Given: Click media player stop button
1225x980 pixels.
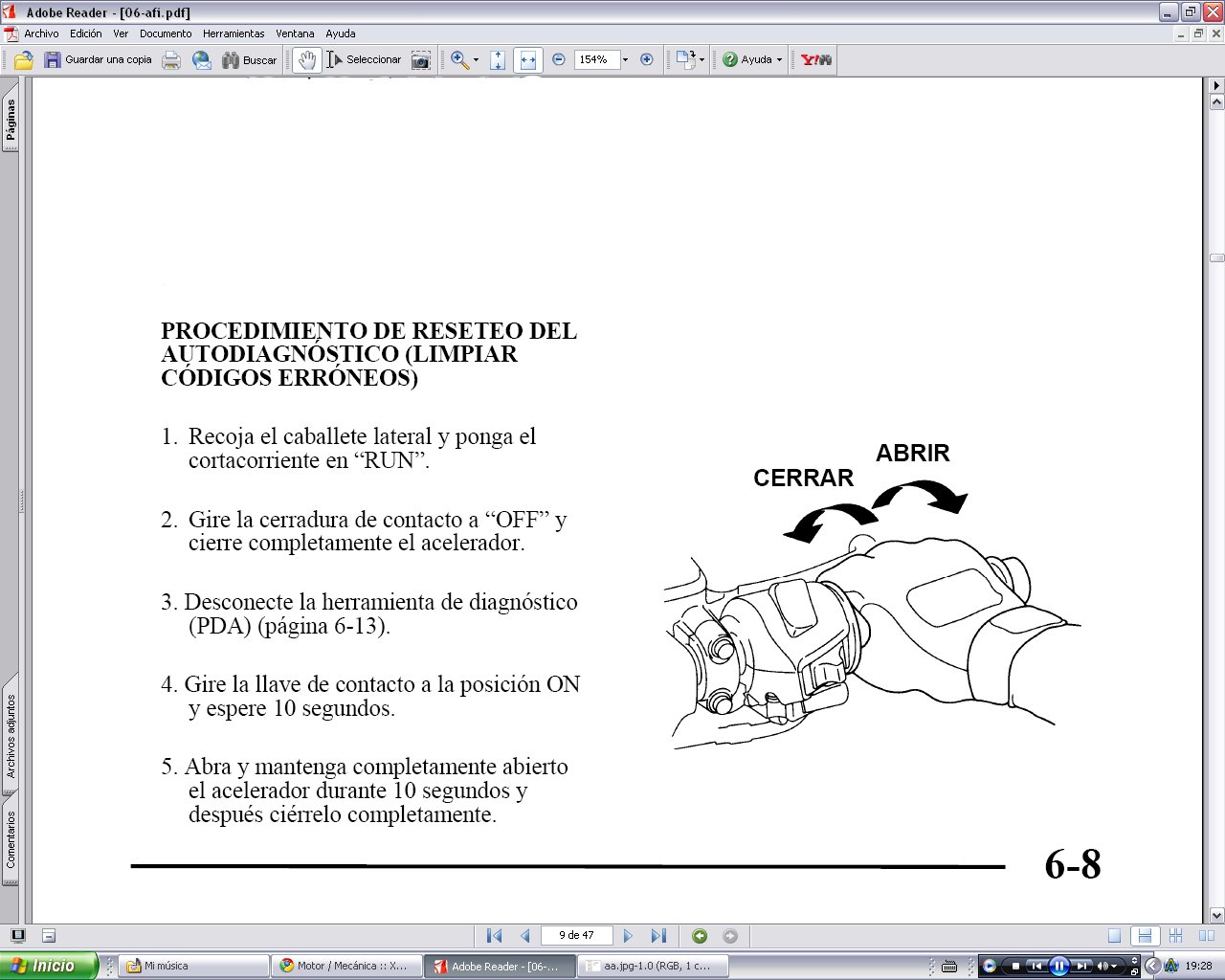Looking at the screenshot, I should pyautogui.click(x=1015, y=966).
